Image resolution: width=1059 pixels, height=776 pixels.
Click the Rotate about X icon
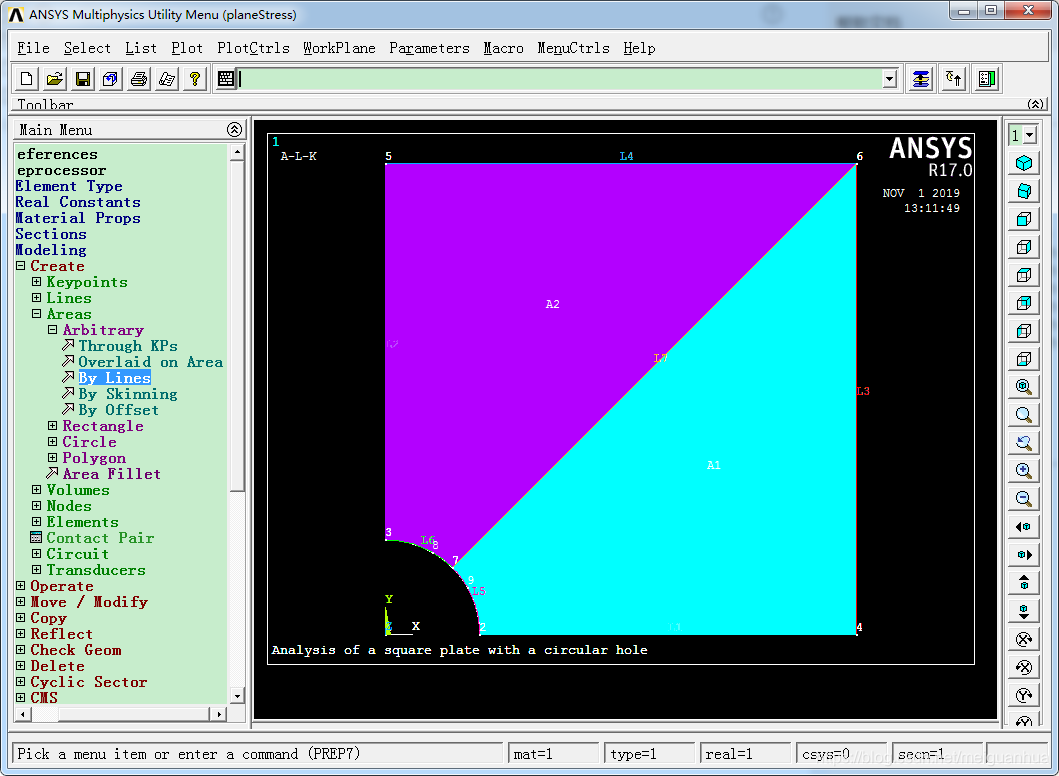point(1024,639)
